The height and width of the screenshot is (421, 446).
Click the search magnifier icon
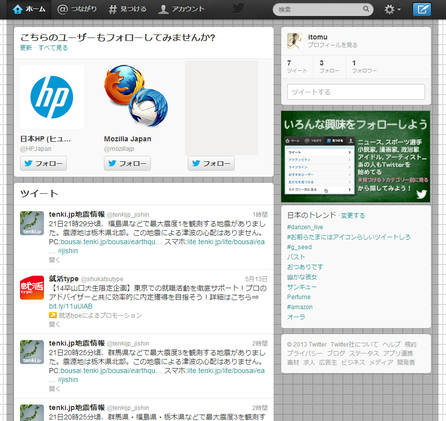366,9
